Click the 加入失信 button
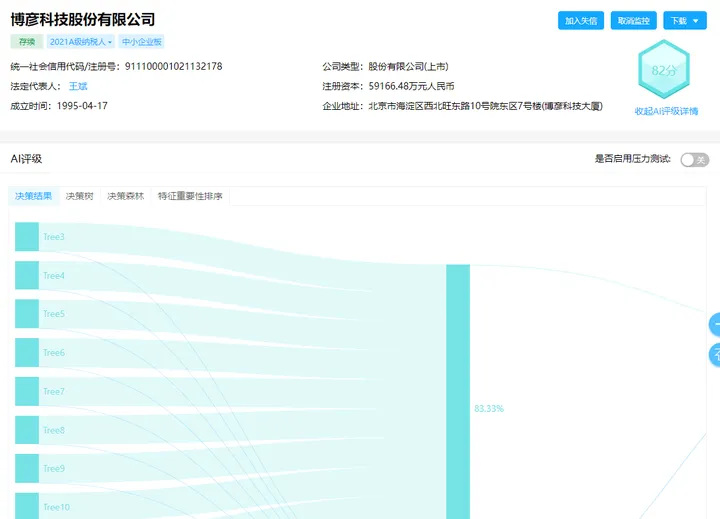 (x=581, y=21)
